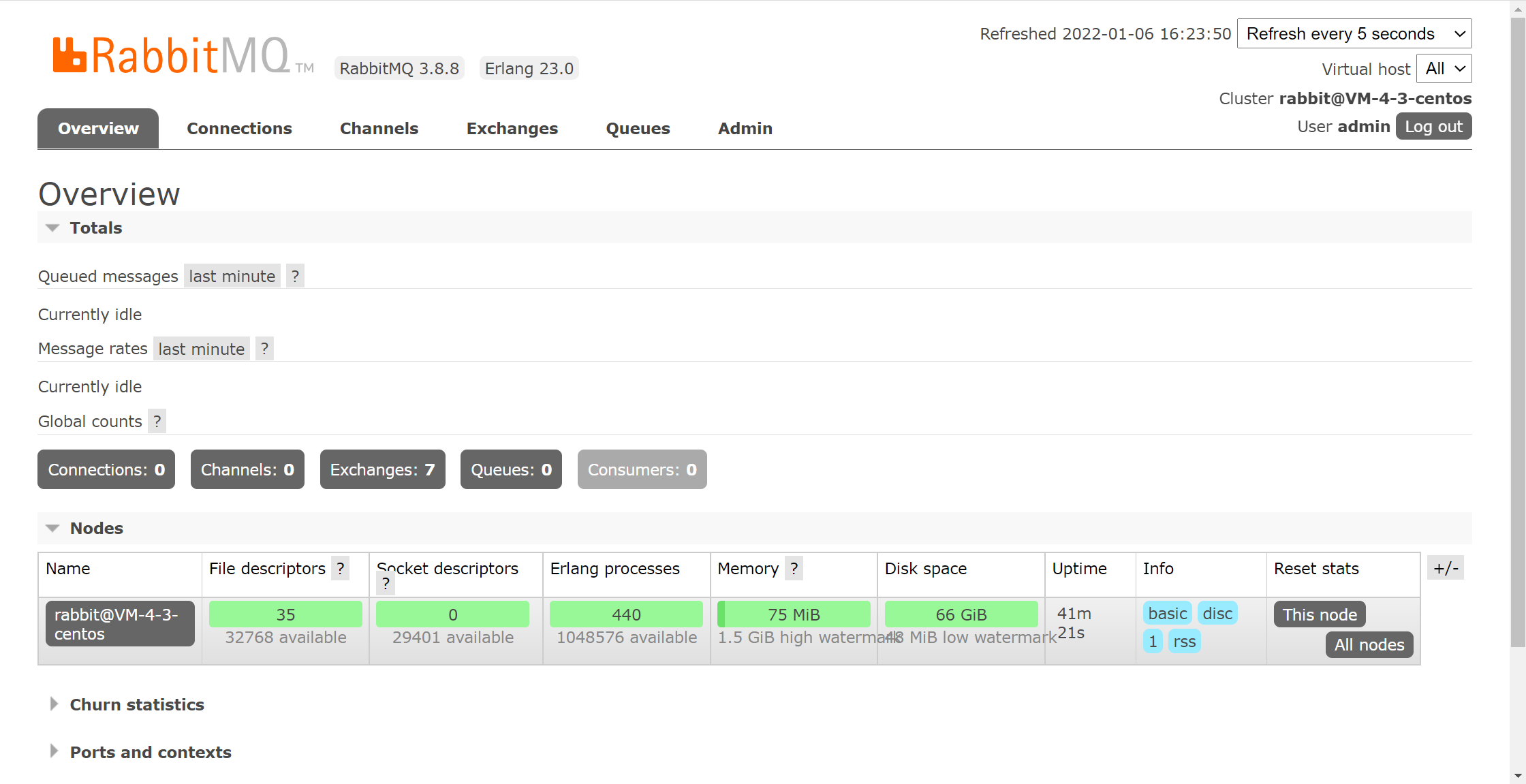Toggle node table columns with +/- button
The height and width of the screenshot is (784, 1526).
coord(1446,568)
